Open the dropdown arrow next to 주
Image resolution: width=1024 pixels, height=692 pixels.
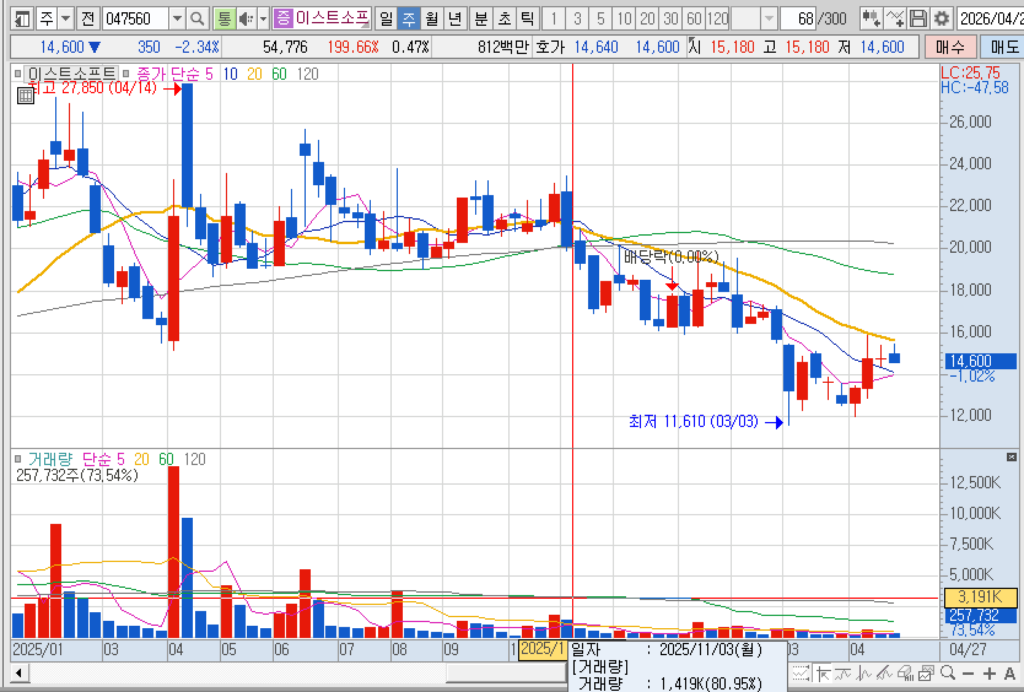tap(66, 19)
